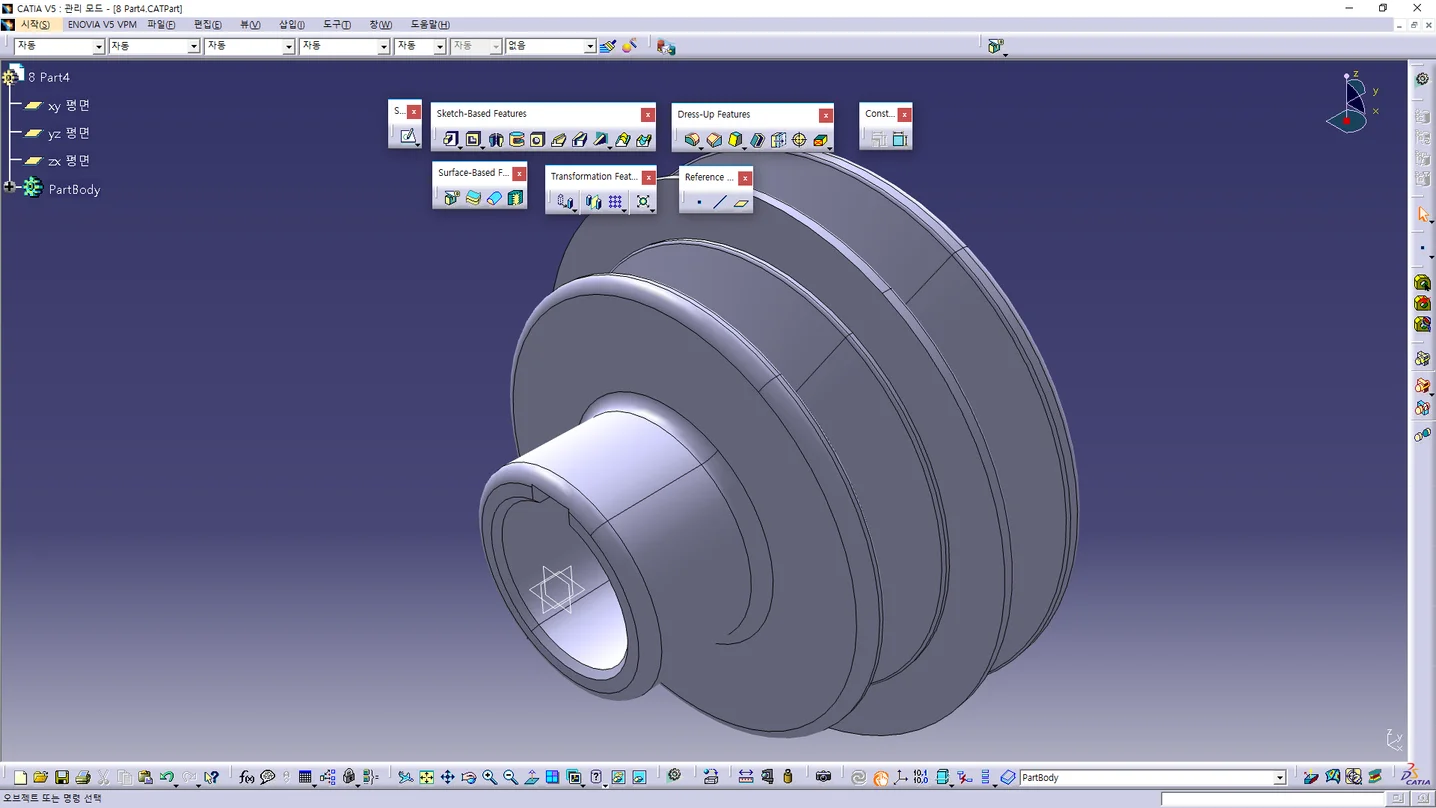1436x808 pixels.
Task: Open the 파일(F) menu
Action: [x=161, y=24]
